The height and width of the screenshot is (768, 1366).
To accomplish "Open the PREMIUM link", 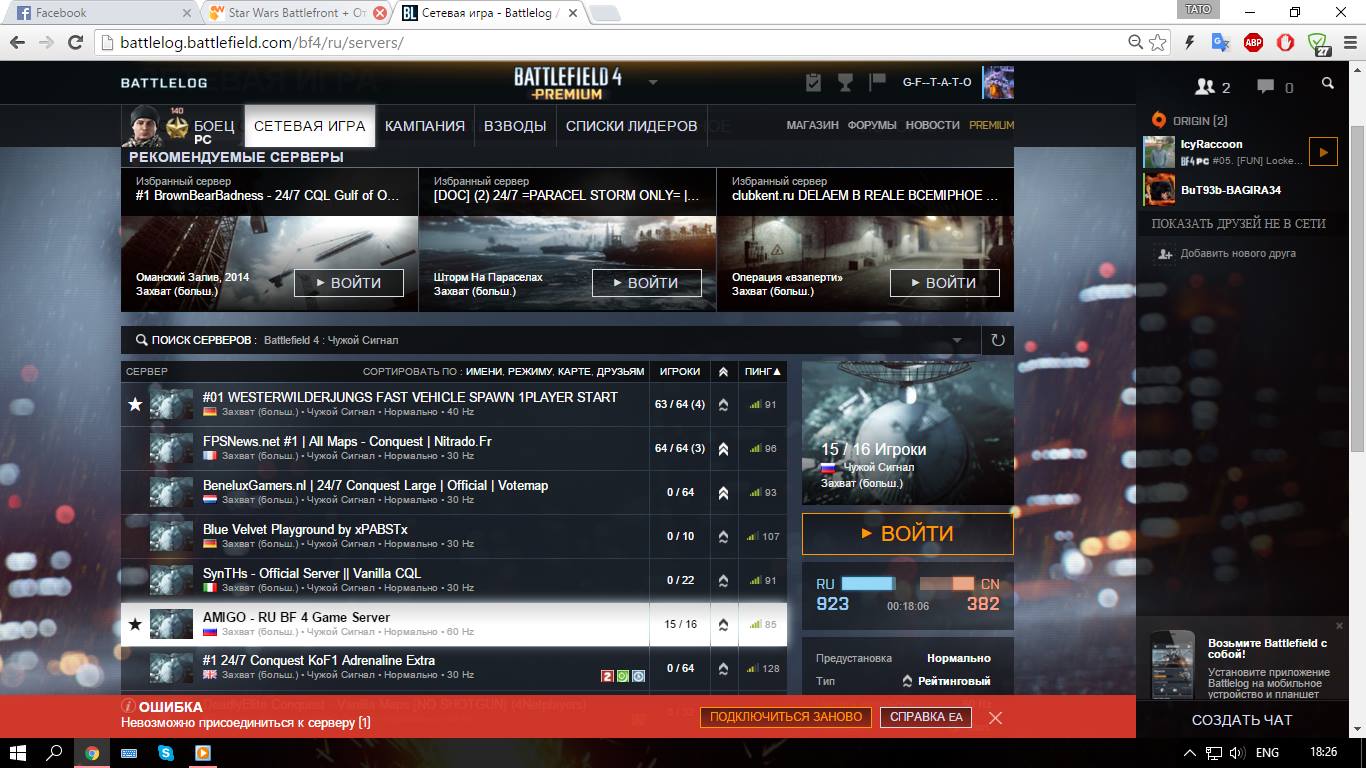I will click(x=991, y=125).
